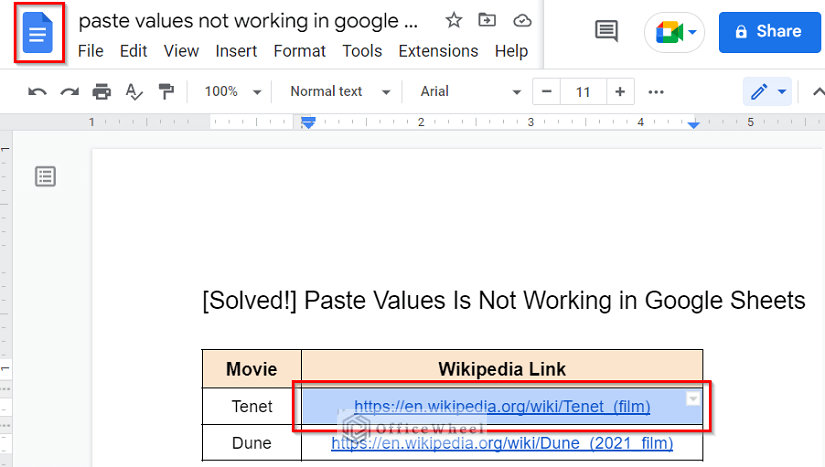This screenshot has height=467, width=825.
Task: Click the Google Docs home icon
Action: click(38, 34)
